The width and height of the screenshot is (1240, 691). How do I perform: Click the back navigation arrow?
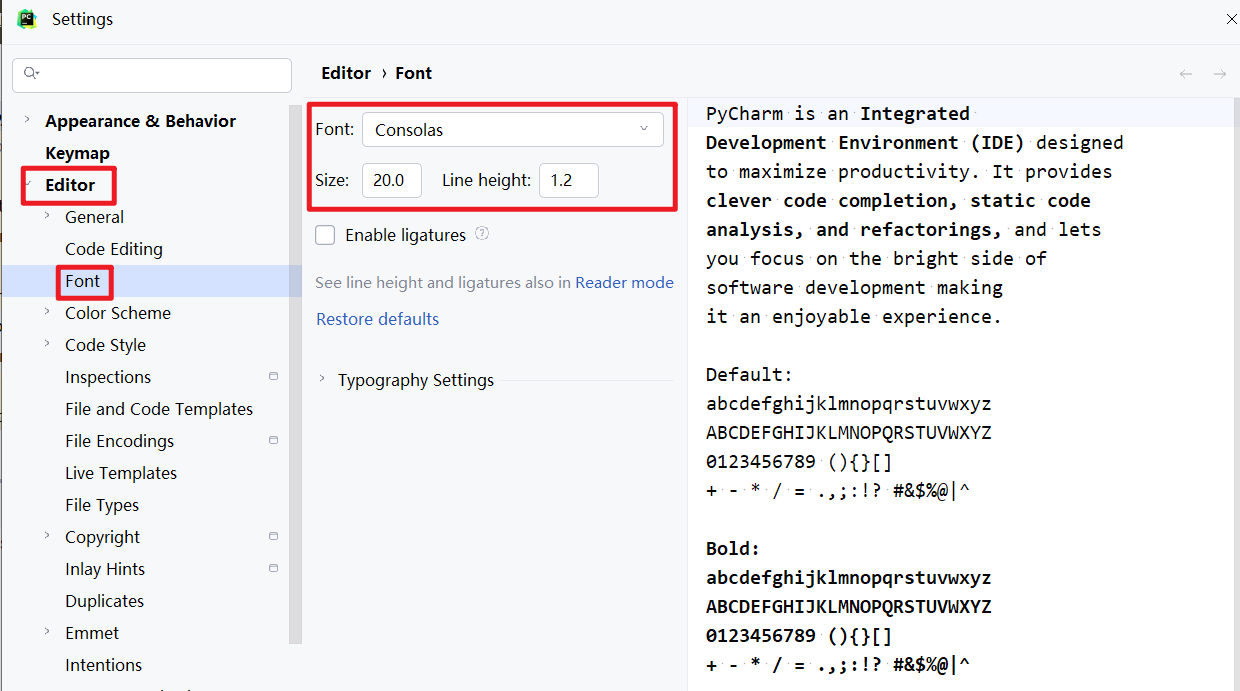coord(1186,73)
